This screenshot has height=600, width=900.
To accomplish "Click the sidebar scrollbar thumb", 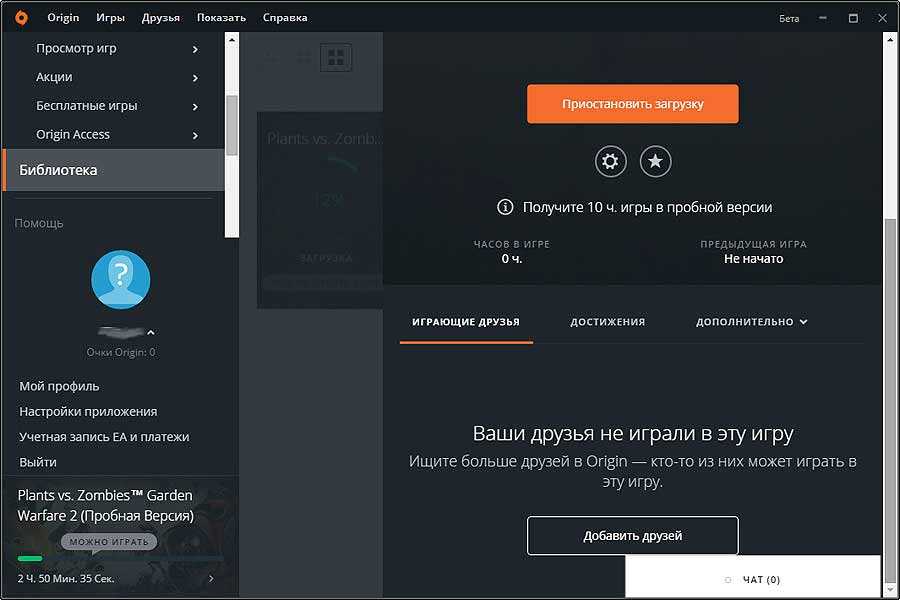I will coord(231,125).
